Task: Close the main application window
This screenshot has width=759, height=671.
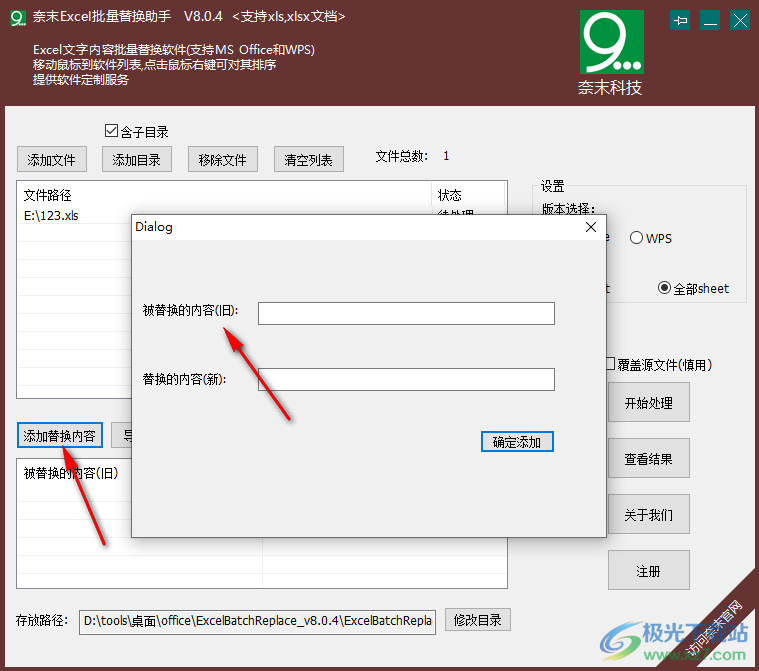Action: (x=740, y=20)
